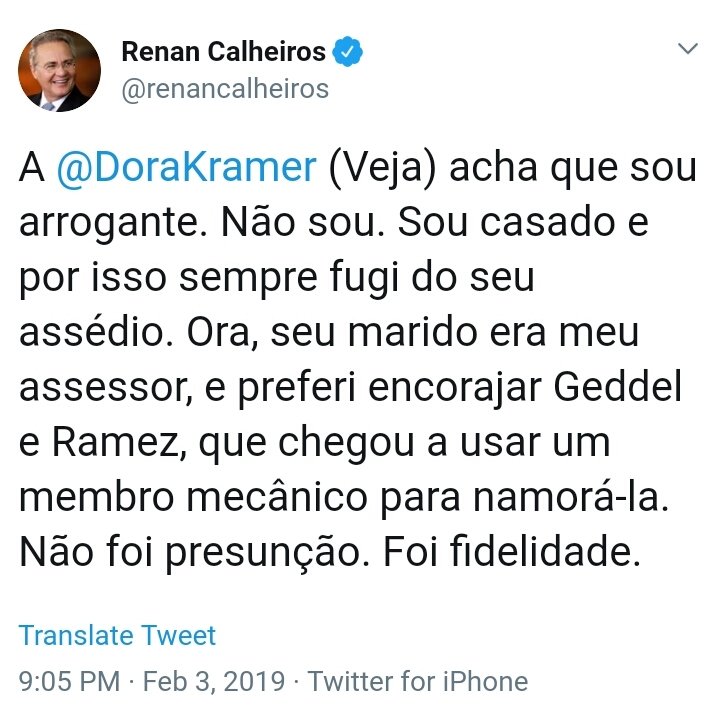
Task: Open the @renancalheiros handle
Action: (x=225, y=89)
